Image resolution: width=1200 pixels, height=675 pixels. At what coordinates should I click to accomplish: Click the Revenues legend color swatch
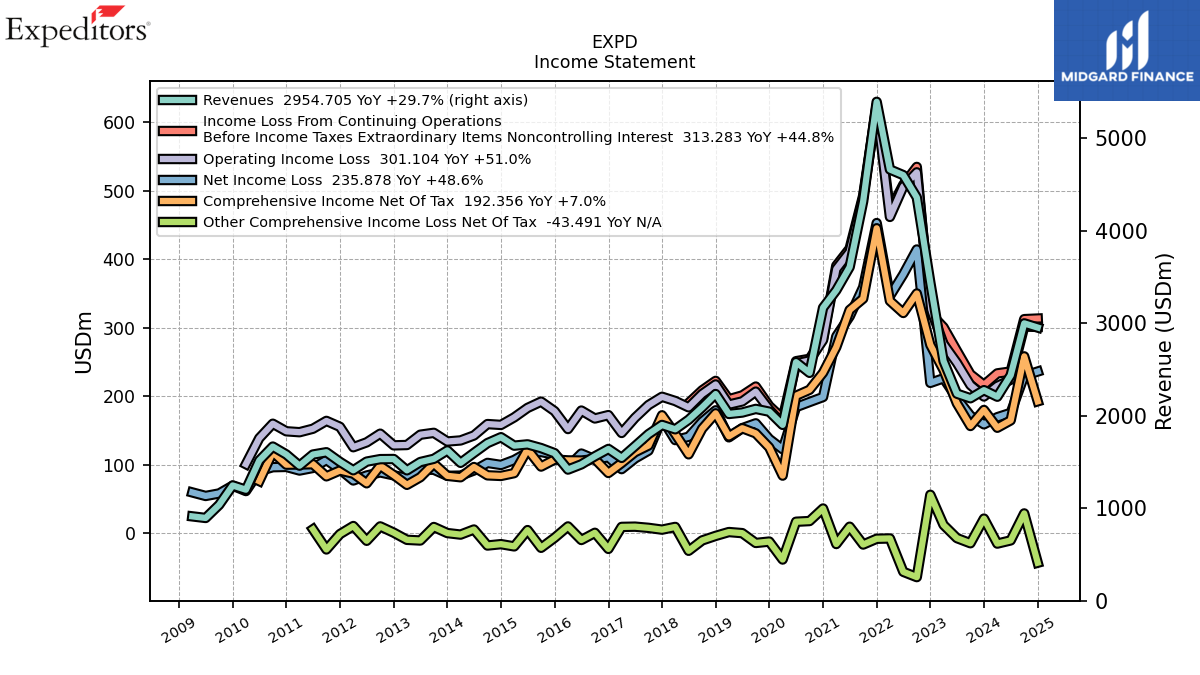[x=178, y=100]
